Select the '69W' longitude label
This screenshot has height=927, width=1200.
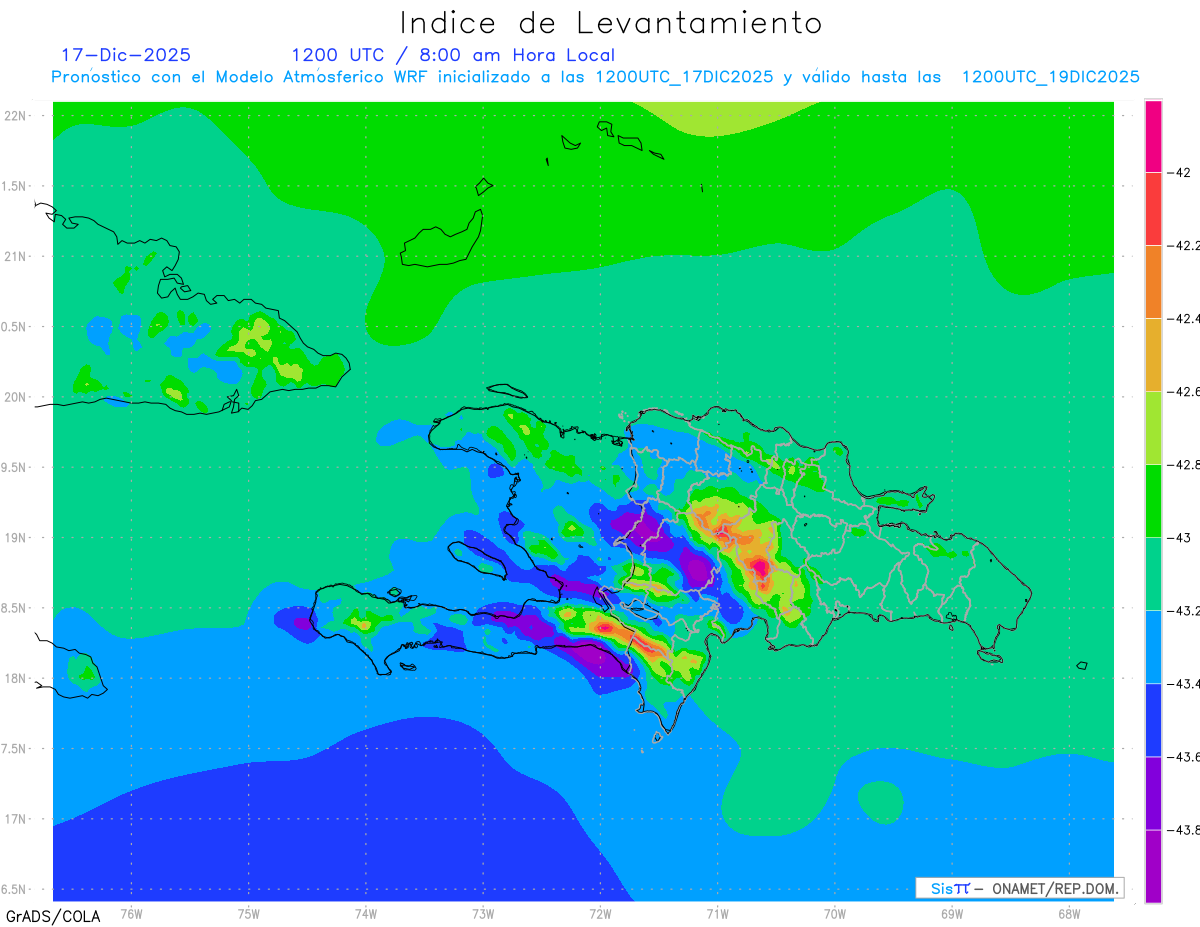[x=952, y=914]
